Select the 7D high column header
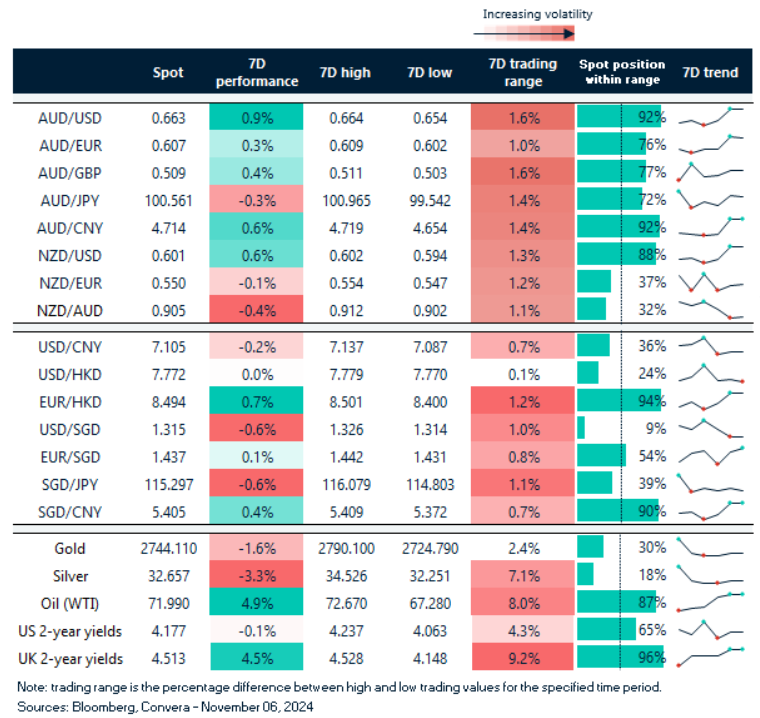 click(345, 73)
